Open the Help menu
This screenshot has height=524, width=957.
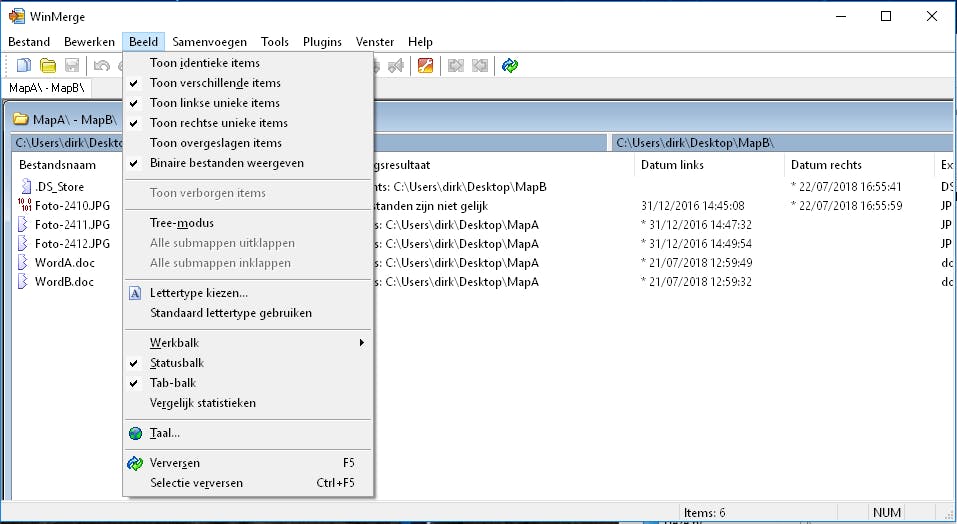pyautogui.click(x=420, y=41)
